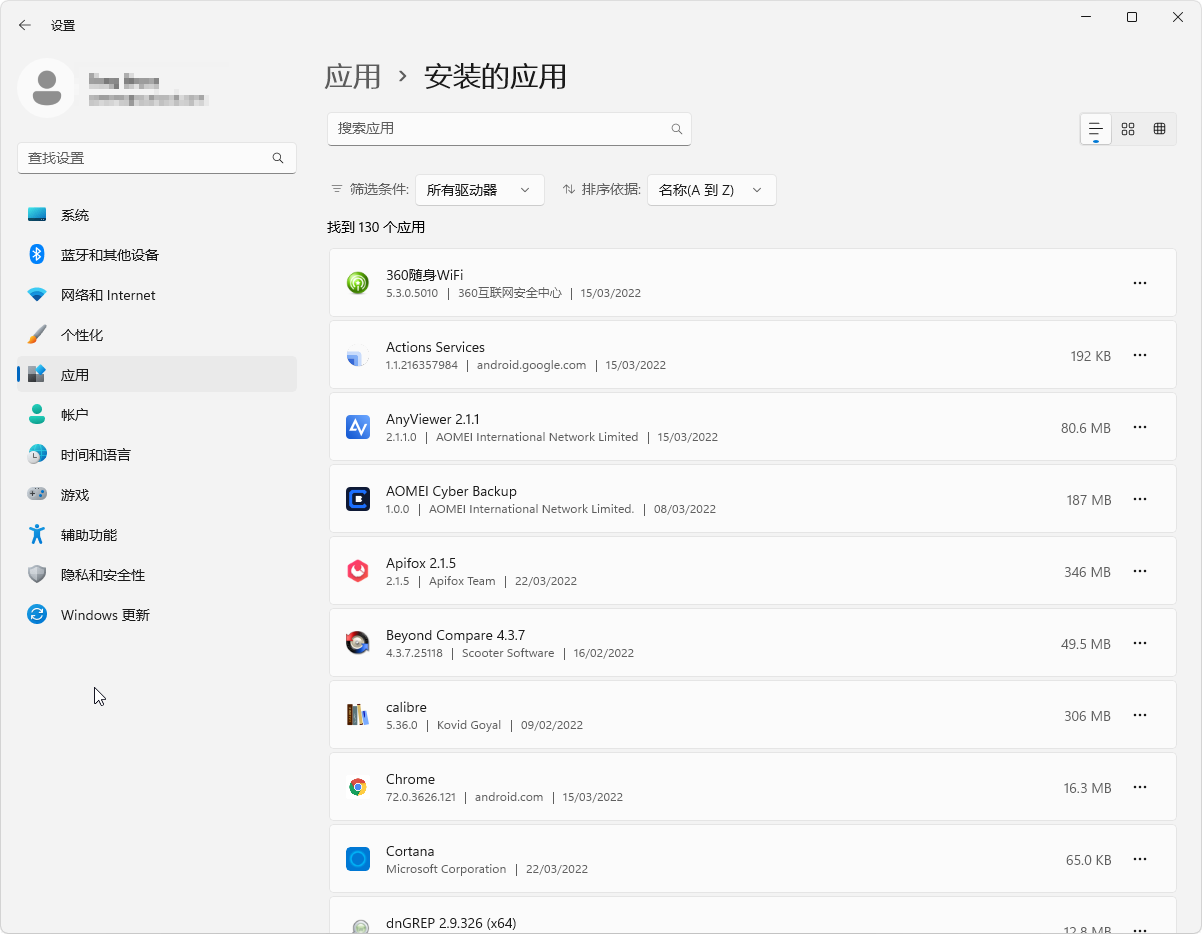The width and height of the screenshot is (1202, 934).
Task: Click the search icon in 搜索应用 box
Action: point(677,129)
